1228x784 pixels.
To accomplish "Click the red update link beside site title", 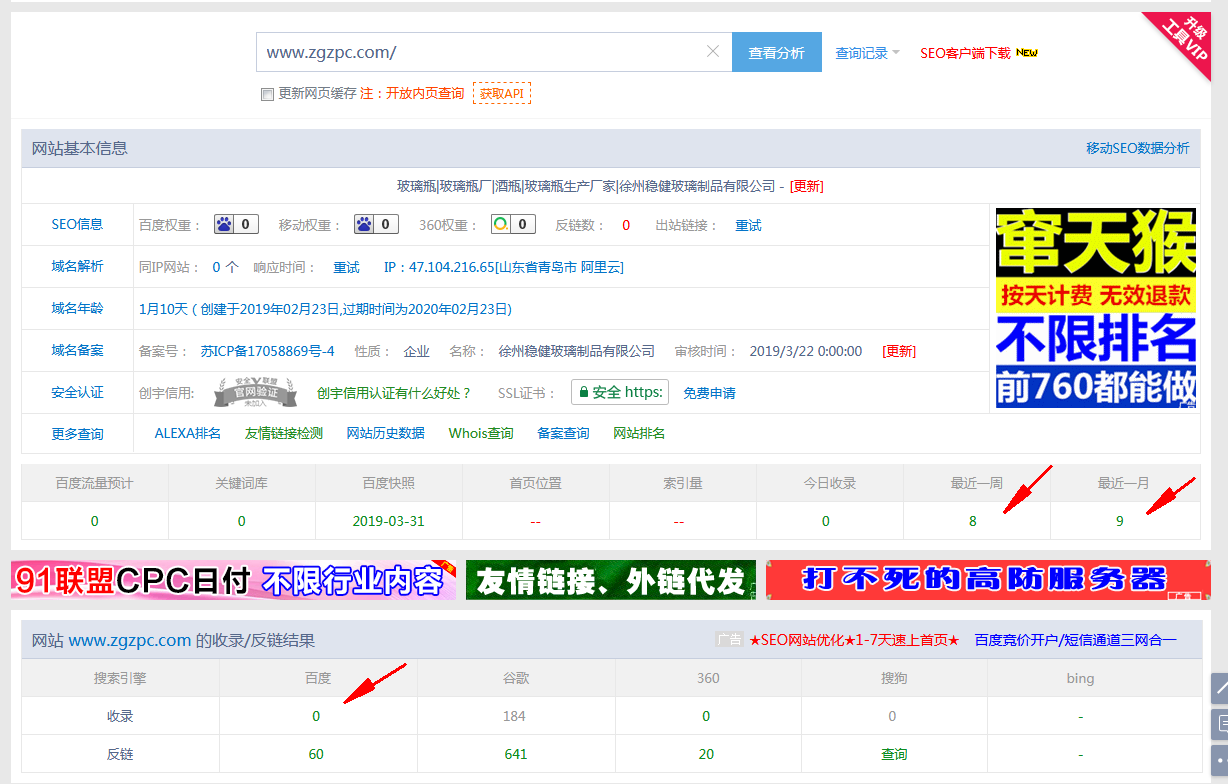I will click(x=807, y=186).
